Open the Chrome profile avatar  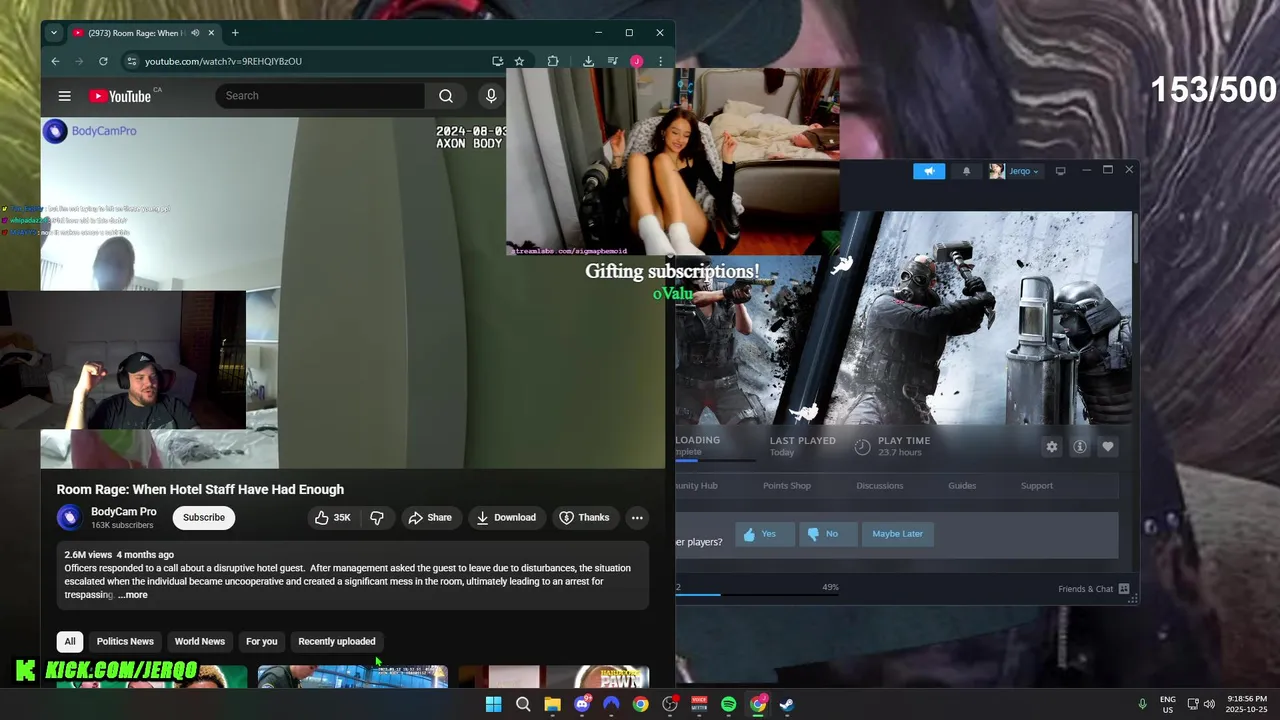coord(636,61)
